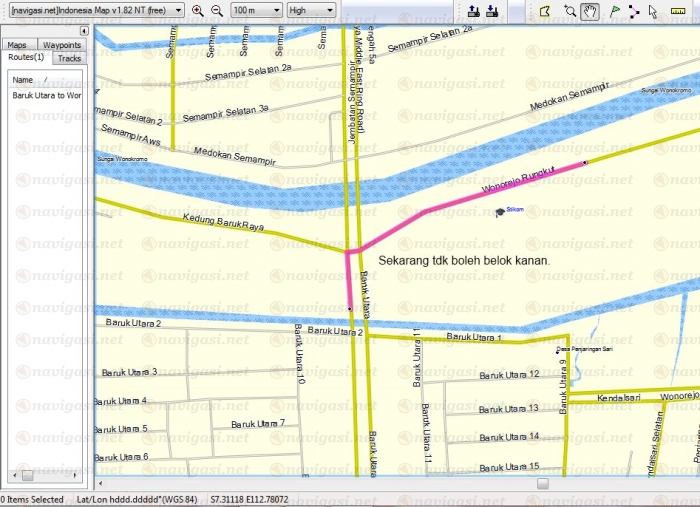The height and width of the screenshot is (507, 700).
Task: Open the 100 m scale dropdown
Action: [x=256, y=10]
